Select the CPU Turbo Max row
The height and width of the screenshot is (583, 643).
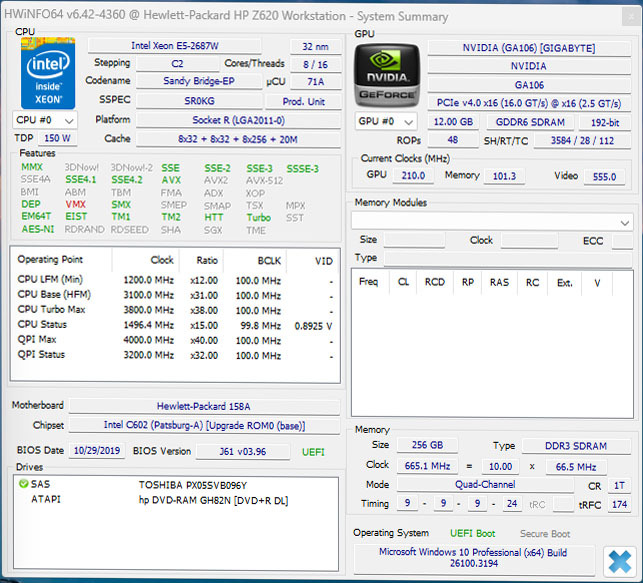click(x=175, y=310)
